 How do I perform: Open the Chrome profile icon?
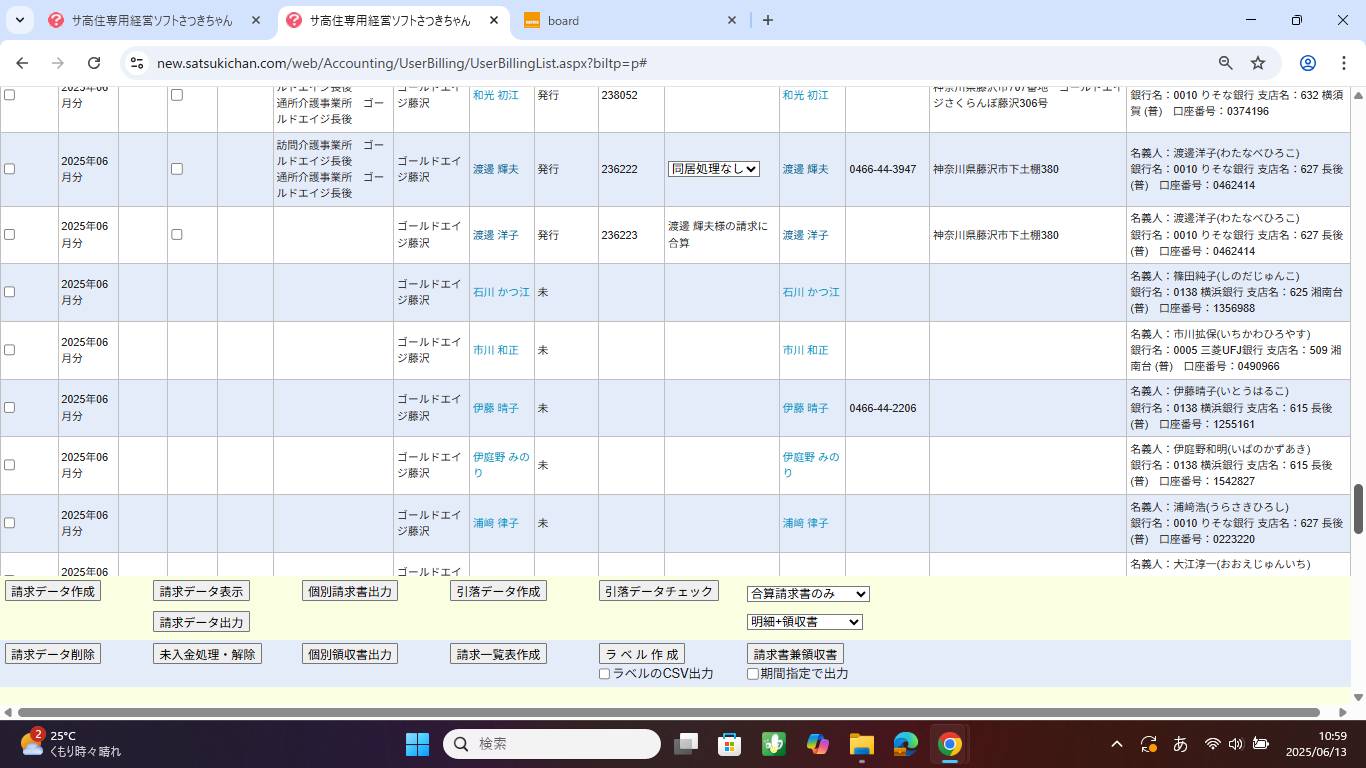pos(1307,63)
